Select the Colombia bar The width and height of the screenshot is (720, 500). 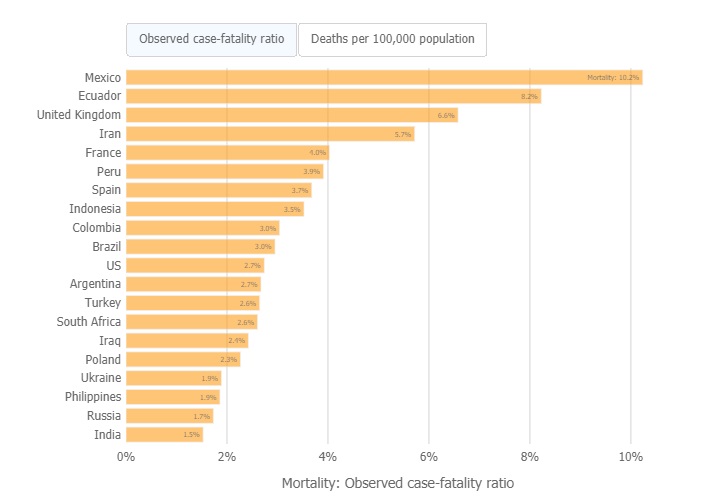[202, 228]
